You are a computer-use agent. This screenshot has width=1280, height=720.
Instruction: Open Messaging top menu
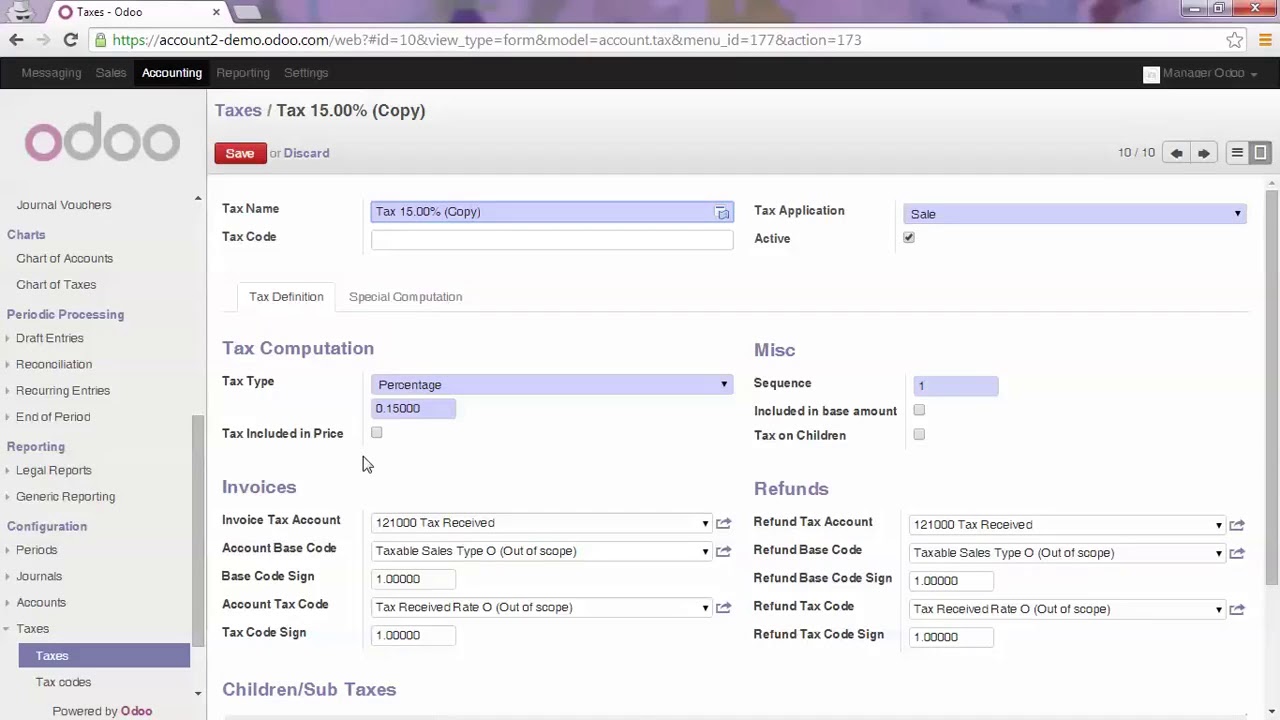click(51, 73)
